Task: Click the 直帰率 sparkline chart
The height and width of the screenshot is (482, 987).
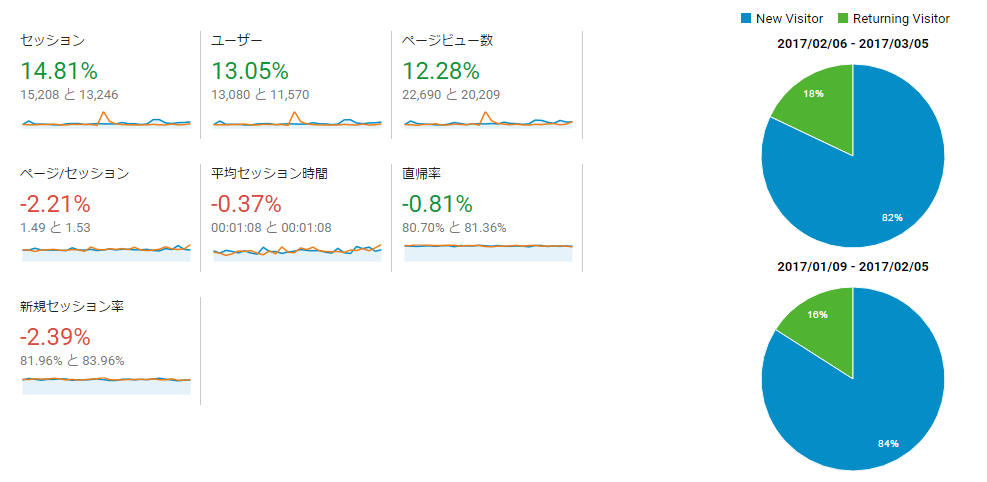Action: pyautogui.click(x=488, y=252)
